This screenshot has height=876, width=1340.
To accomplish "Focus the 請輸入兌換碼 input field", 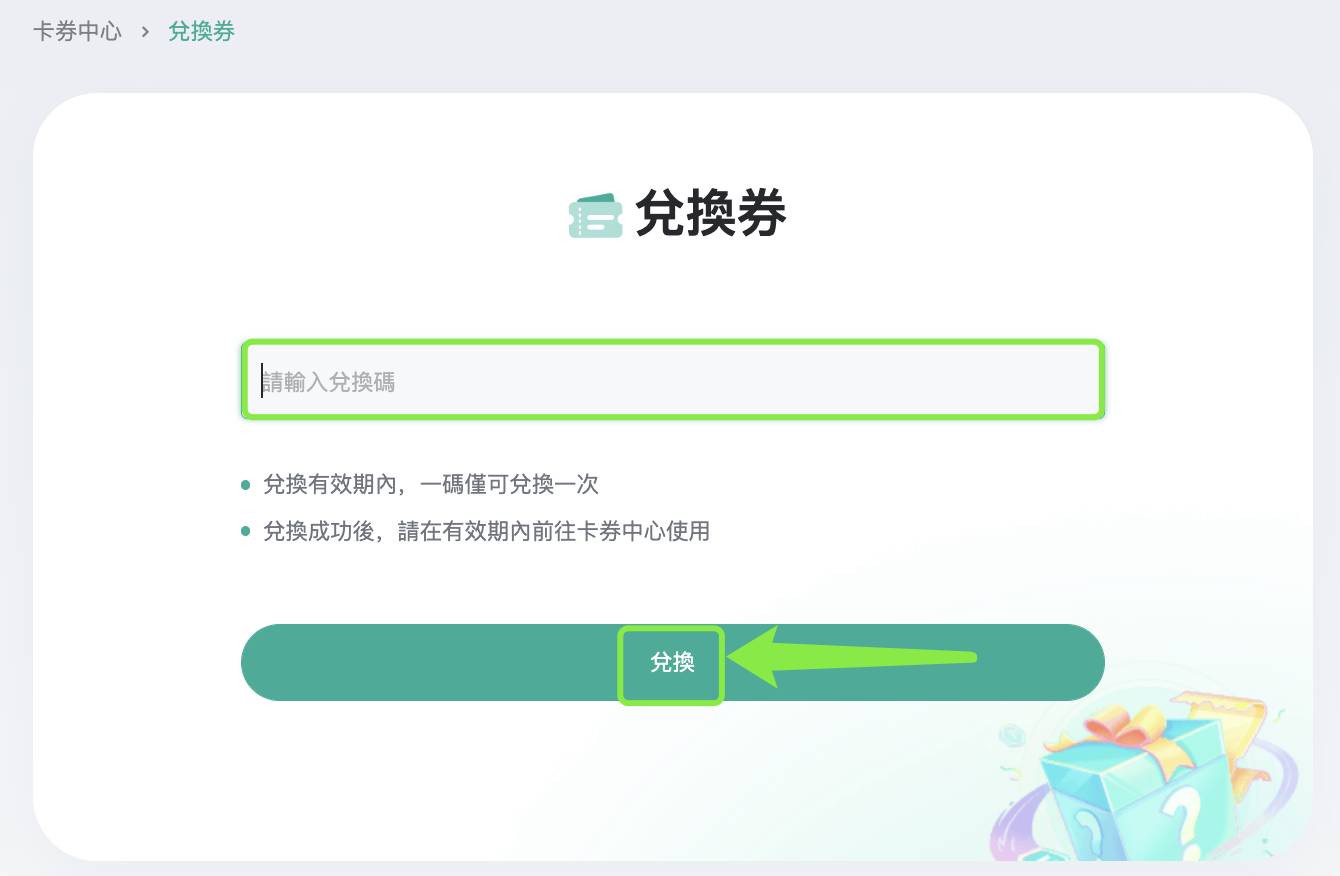I will [672, 381].
